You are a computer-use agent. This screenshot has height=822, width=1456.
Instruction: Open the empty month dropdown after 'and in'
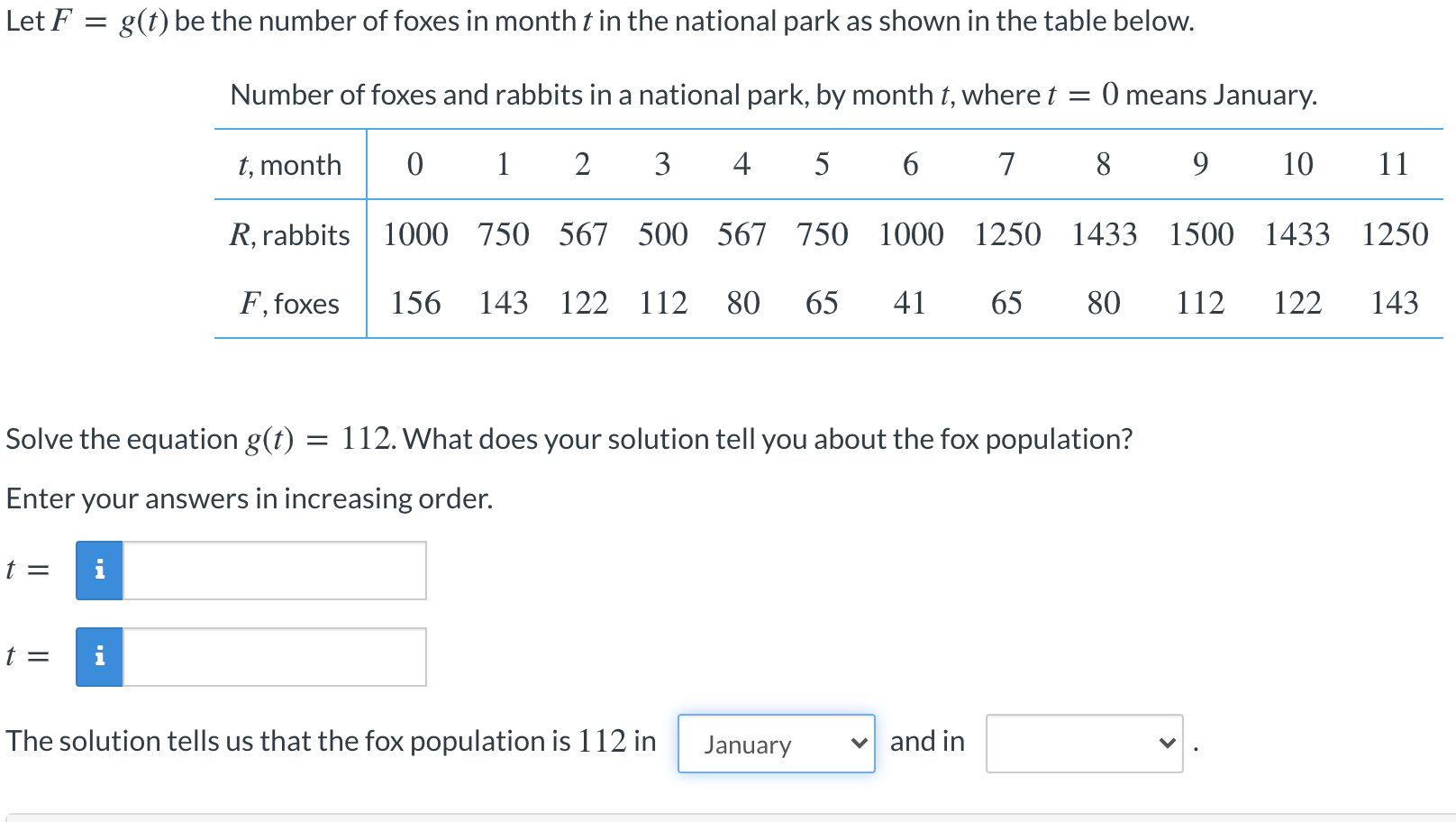[x=1084, y=744]
